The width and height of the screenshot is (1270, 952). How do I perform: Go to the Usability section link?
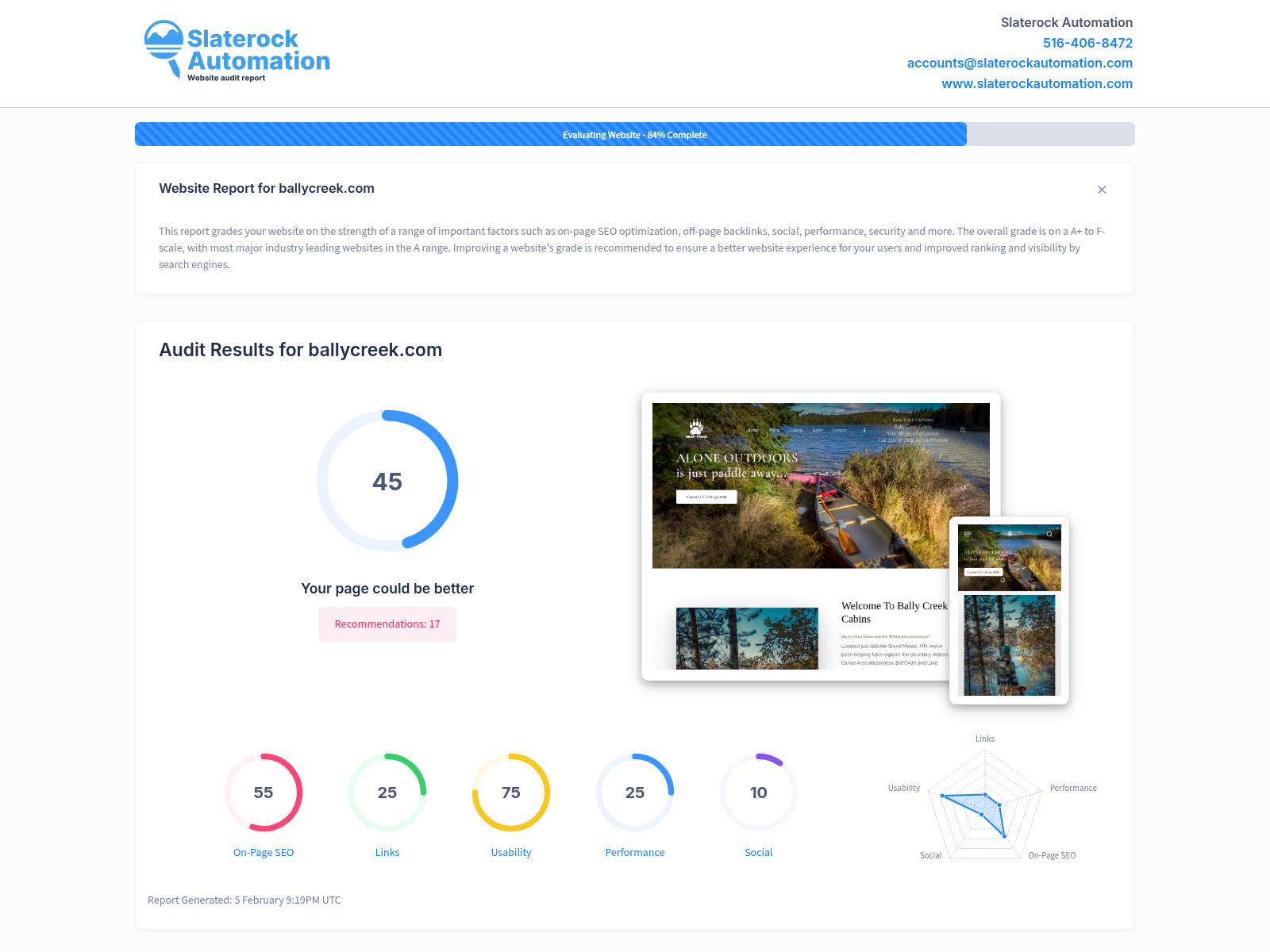tap(511, 852)
